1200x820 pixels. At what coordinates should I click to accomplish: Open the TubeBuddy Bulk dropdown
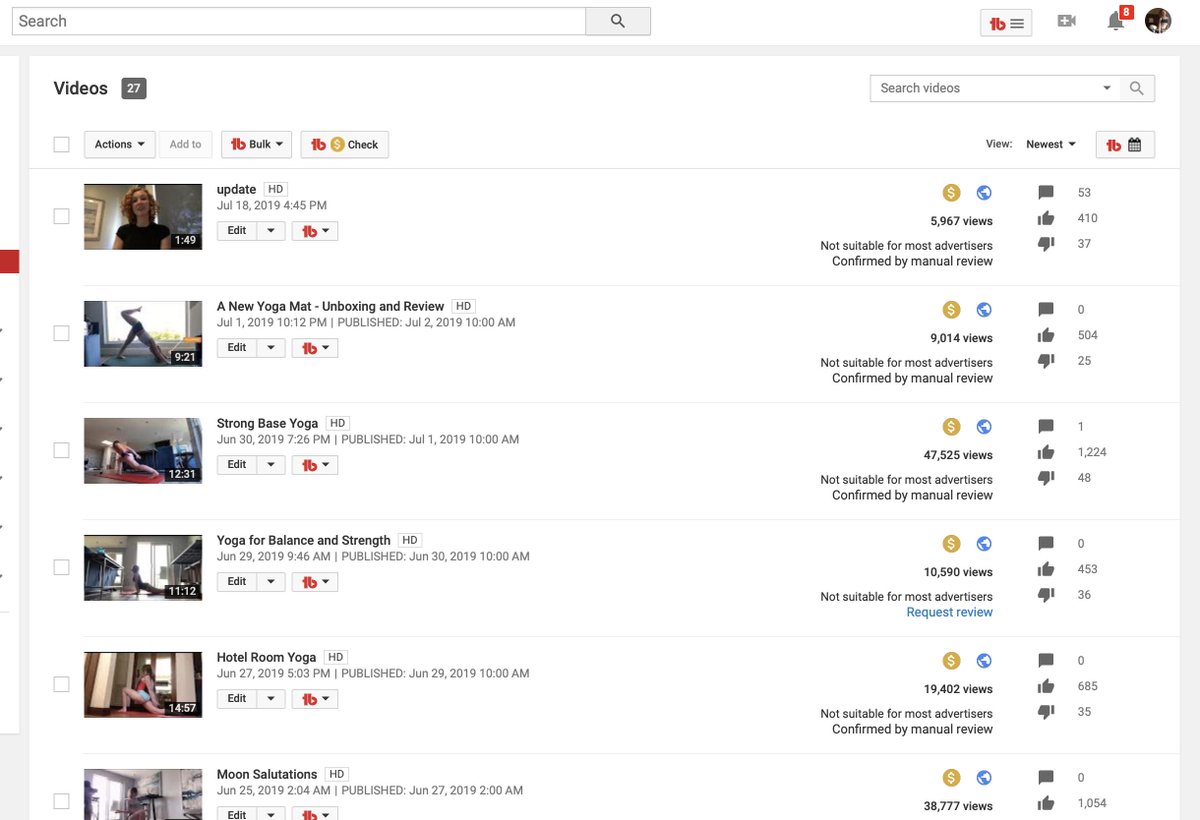click(256, 145)
